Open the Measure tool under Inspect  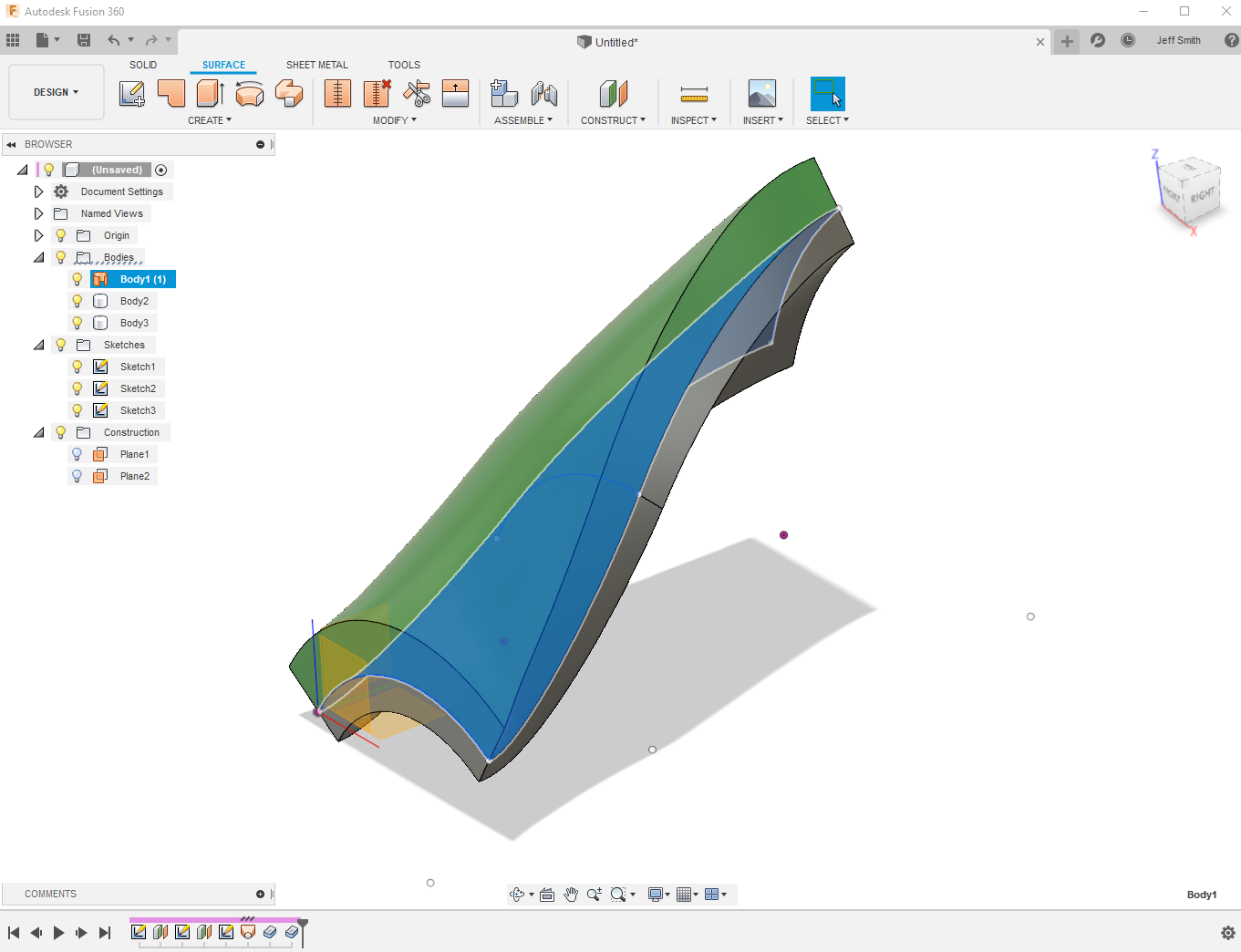pos(694,93)
